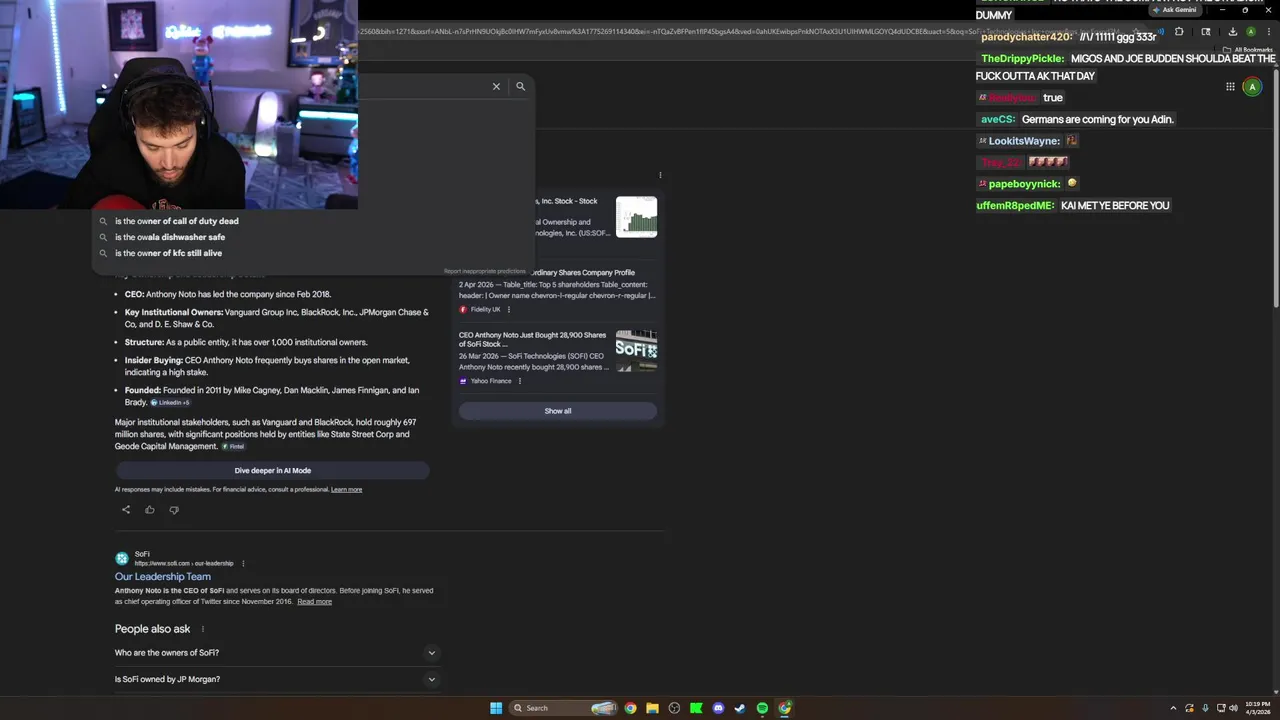Open People also ask options menu

[203, 629]
